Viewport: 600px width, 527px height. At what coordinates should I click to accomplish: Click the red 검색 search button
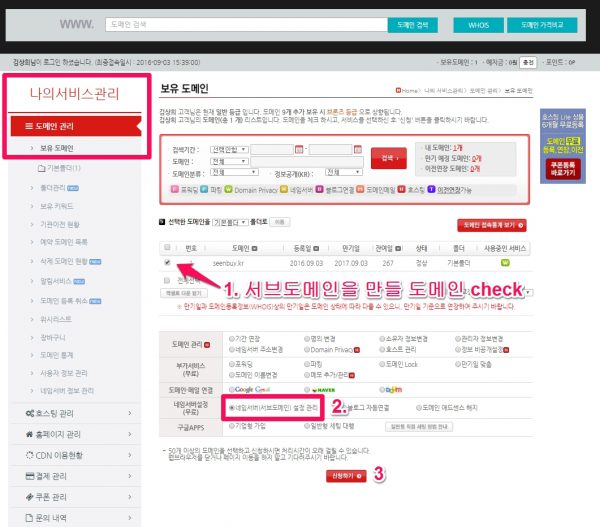(386, 158)
